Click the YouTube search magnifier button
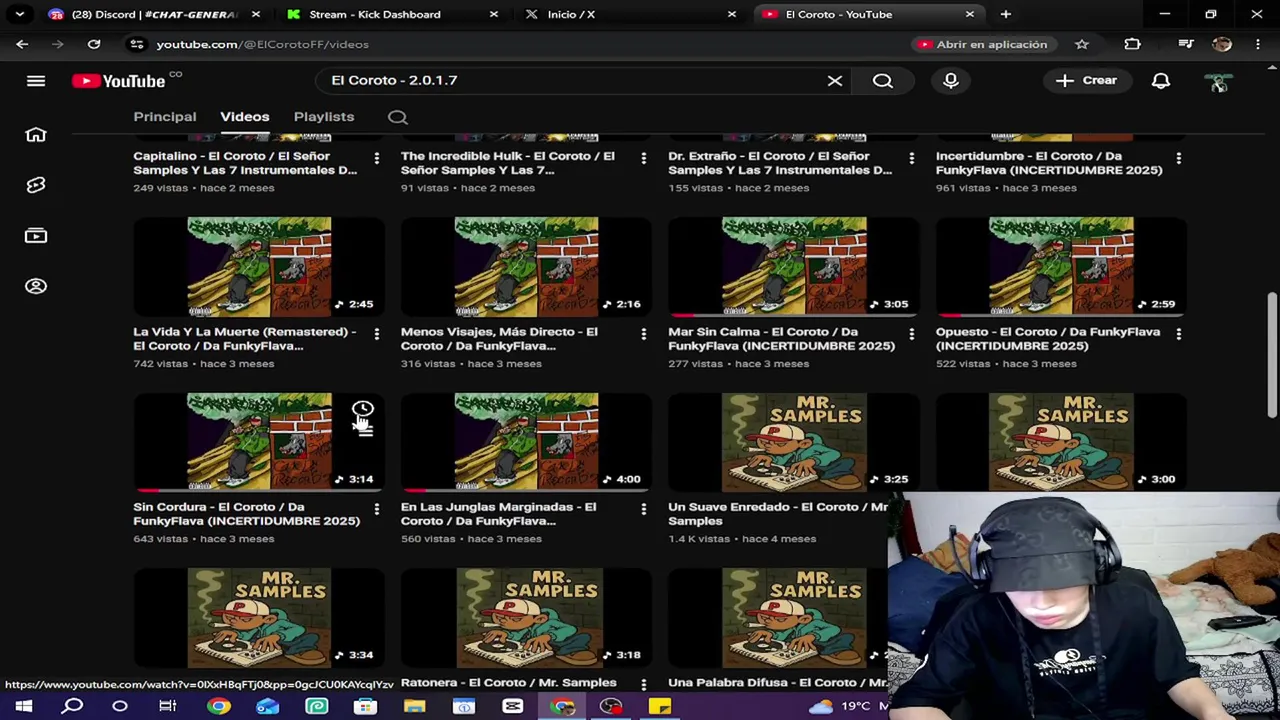This screenshot has height=720, width=1280. (883, 81)
